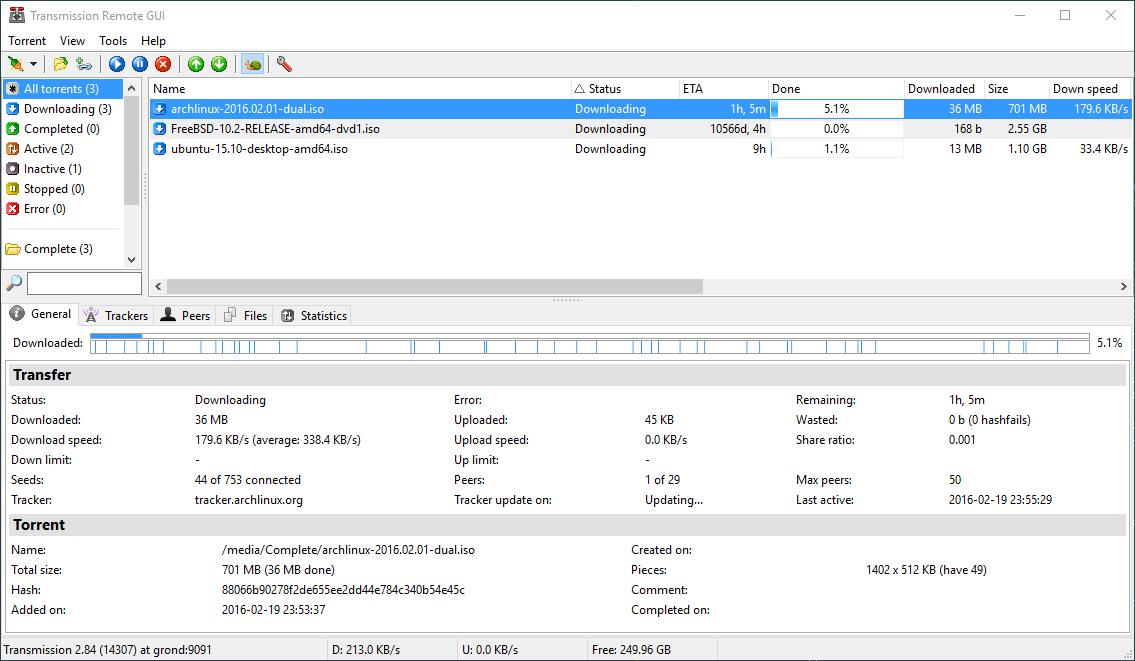Viewport: 1135px width, 661px height.
Task: Open the Torrent menu
Action: point(27,41)
